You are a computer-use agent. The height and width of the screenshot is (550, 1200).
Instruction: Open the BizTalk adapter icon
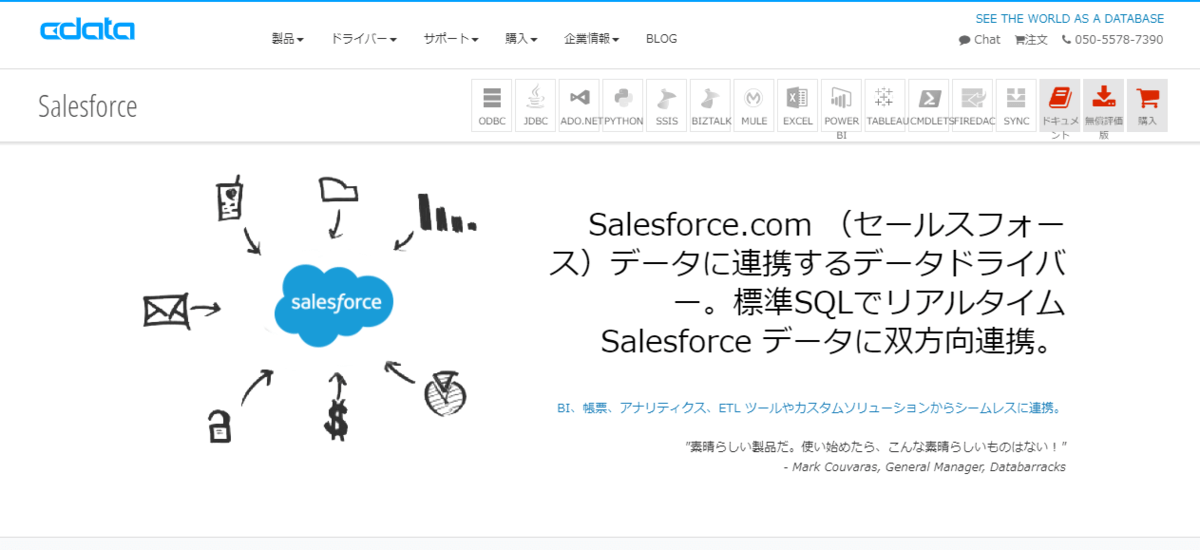coord(710,105)
